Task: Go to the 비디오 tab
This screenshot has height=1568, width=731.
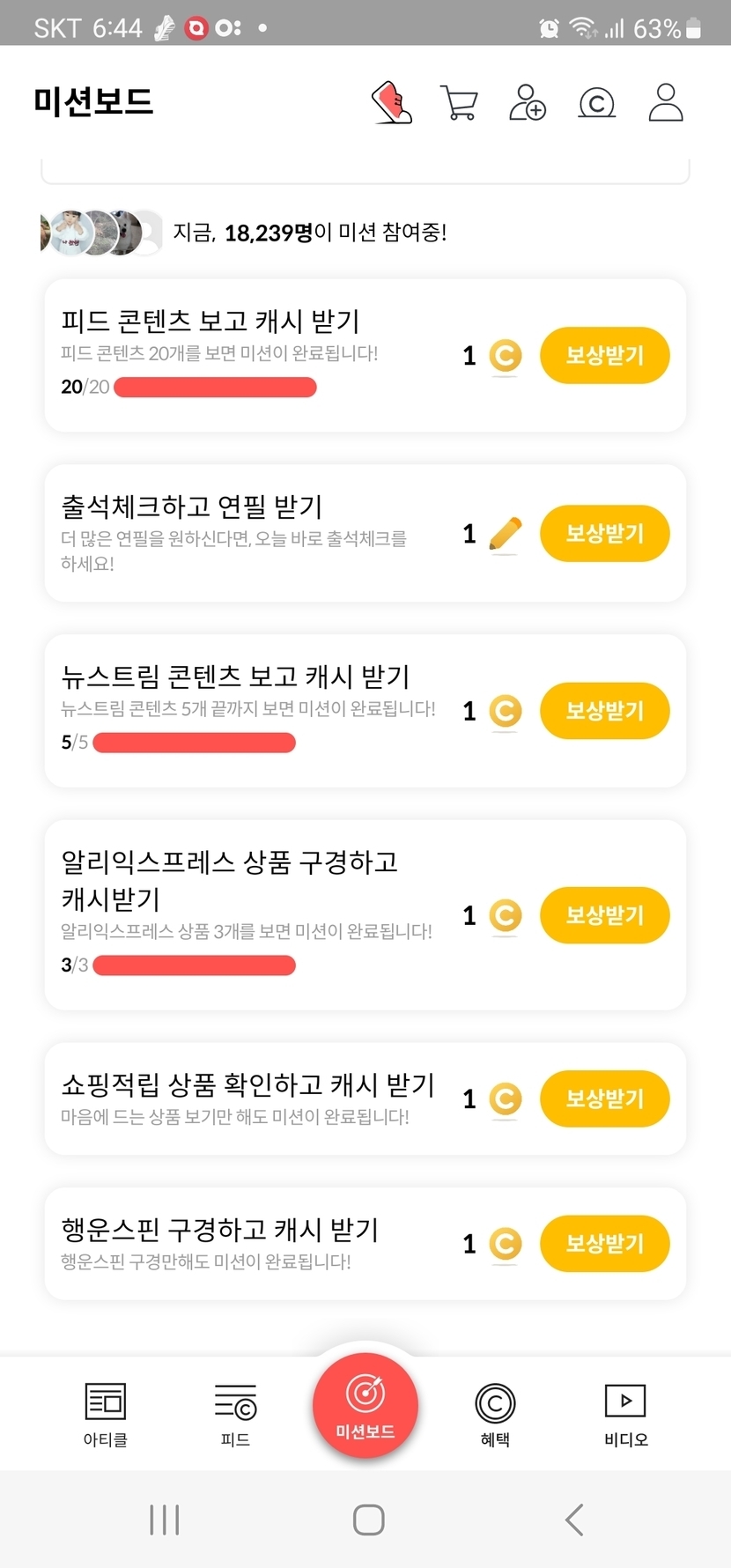Action: tap(625, 1414)
